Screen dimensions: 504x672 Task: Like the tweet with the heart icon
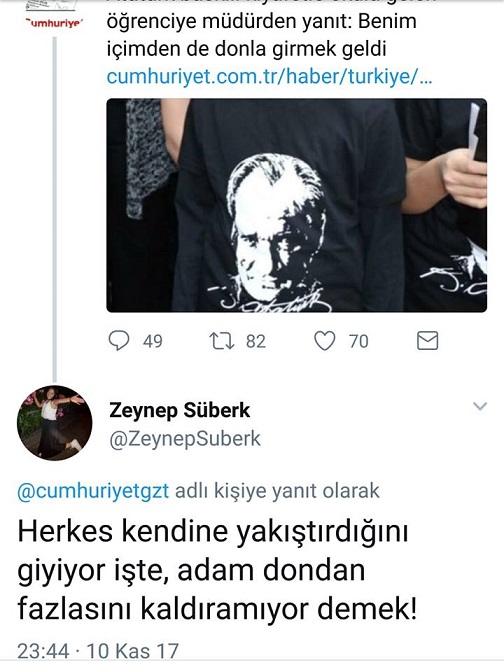point(325,341)
